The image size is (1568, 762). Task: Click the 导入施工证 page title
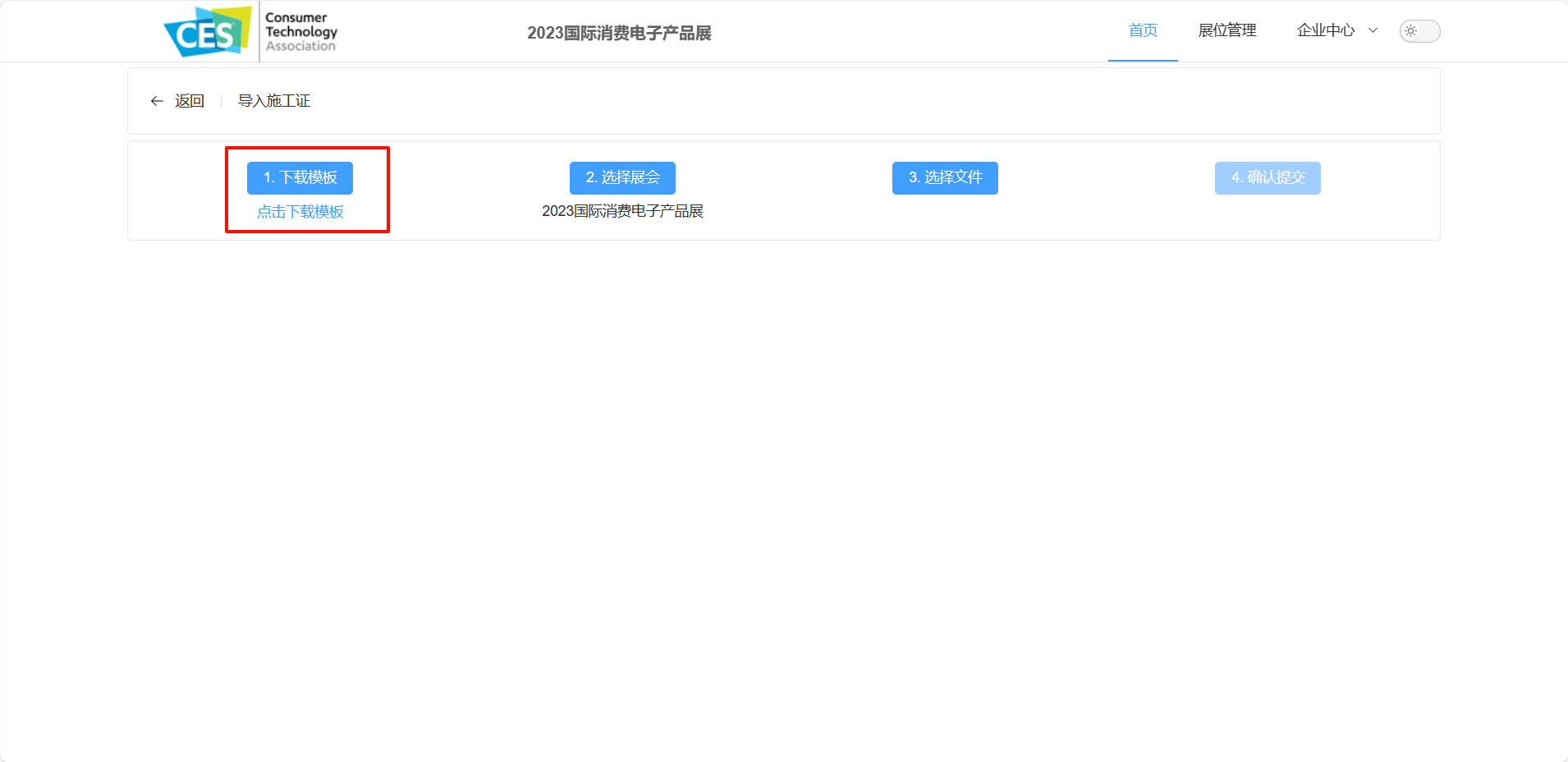coord(274,101)
